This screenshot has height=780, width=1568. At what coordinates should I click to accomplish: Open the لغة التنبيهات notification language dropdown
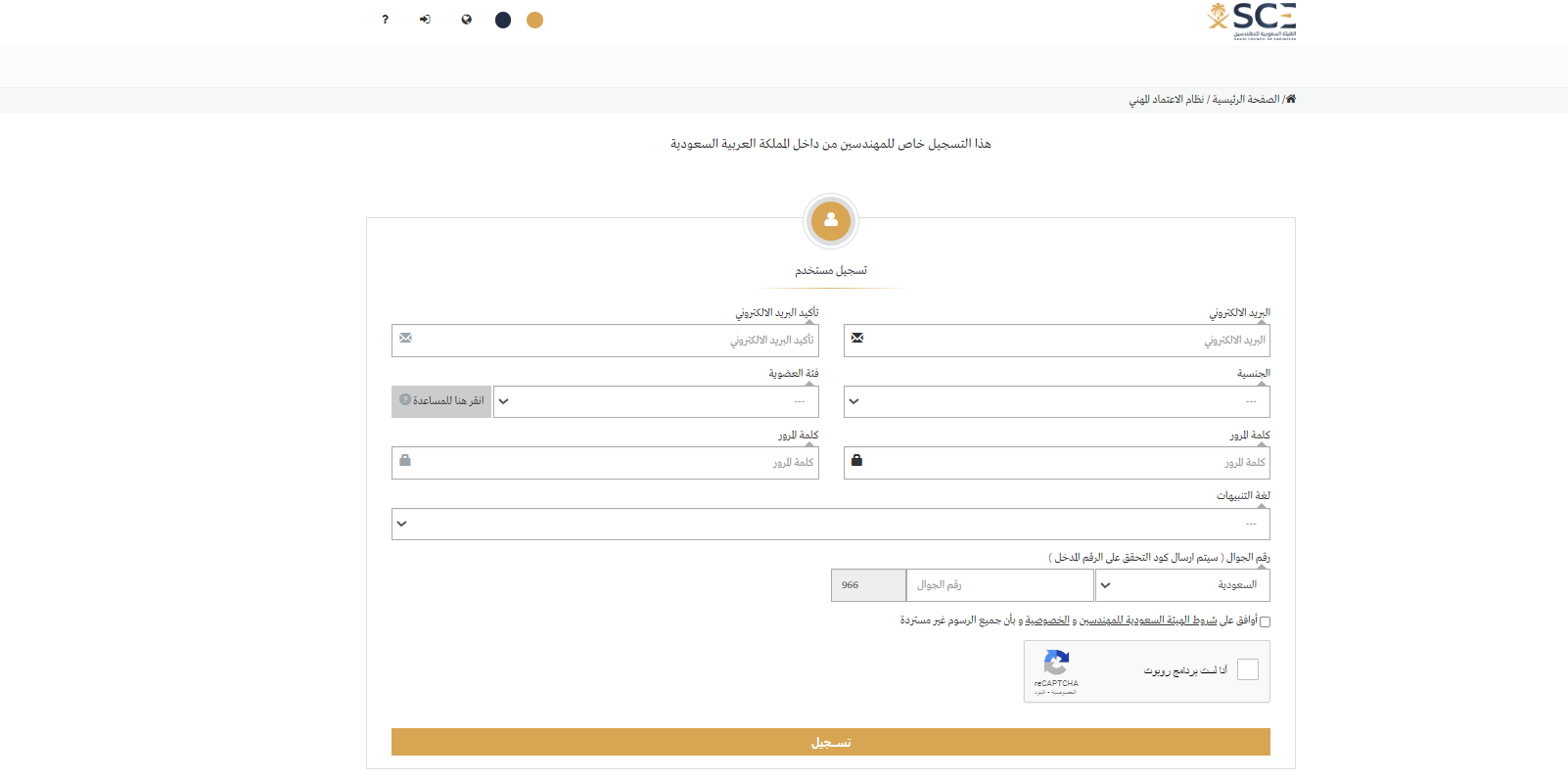(831, 524)
